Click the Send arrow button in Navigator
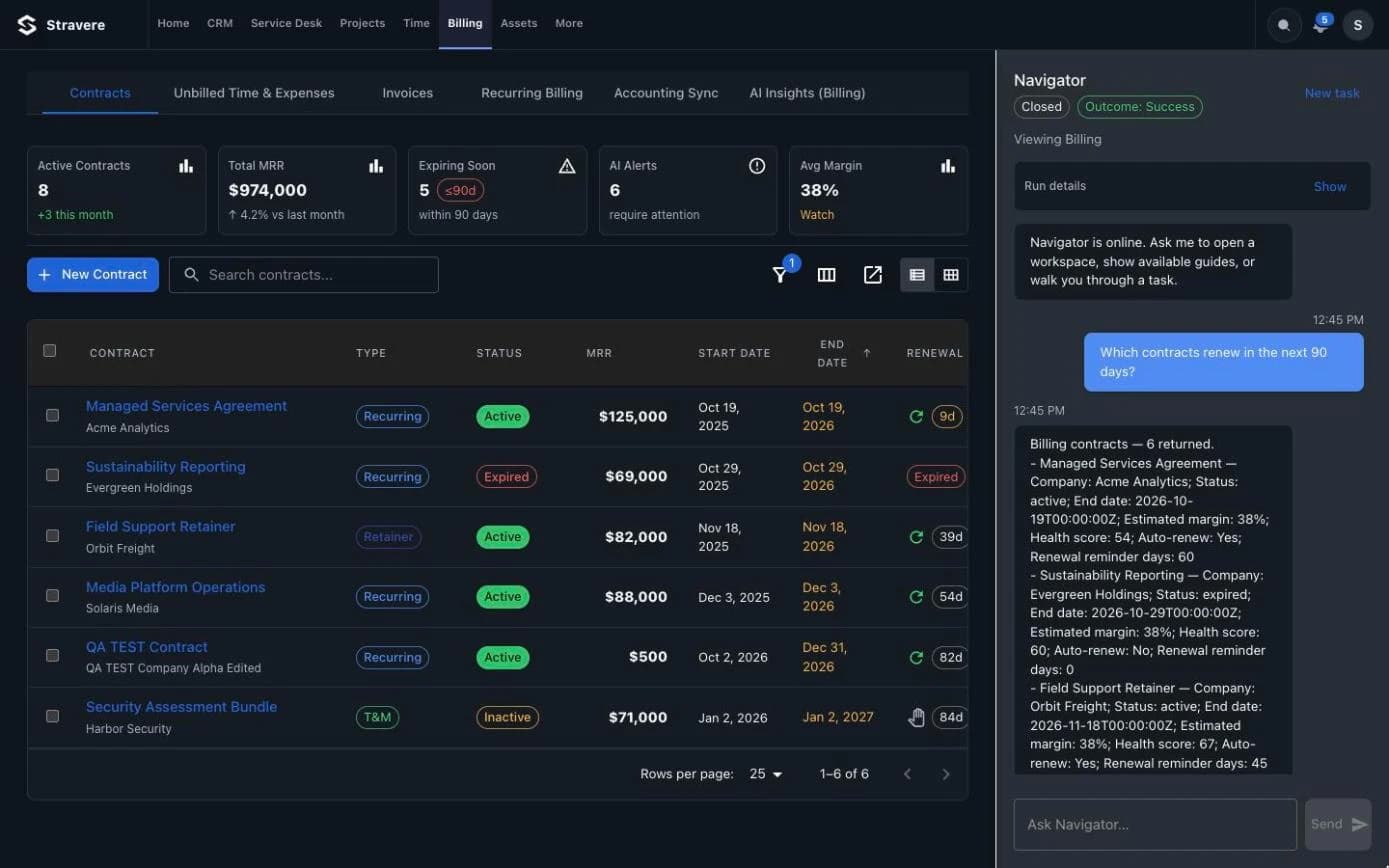Image resolution: width=1389 pixels, height=868 pixels. 1339,824
